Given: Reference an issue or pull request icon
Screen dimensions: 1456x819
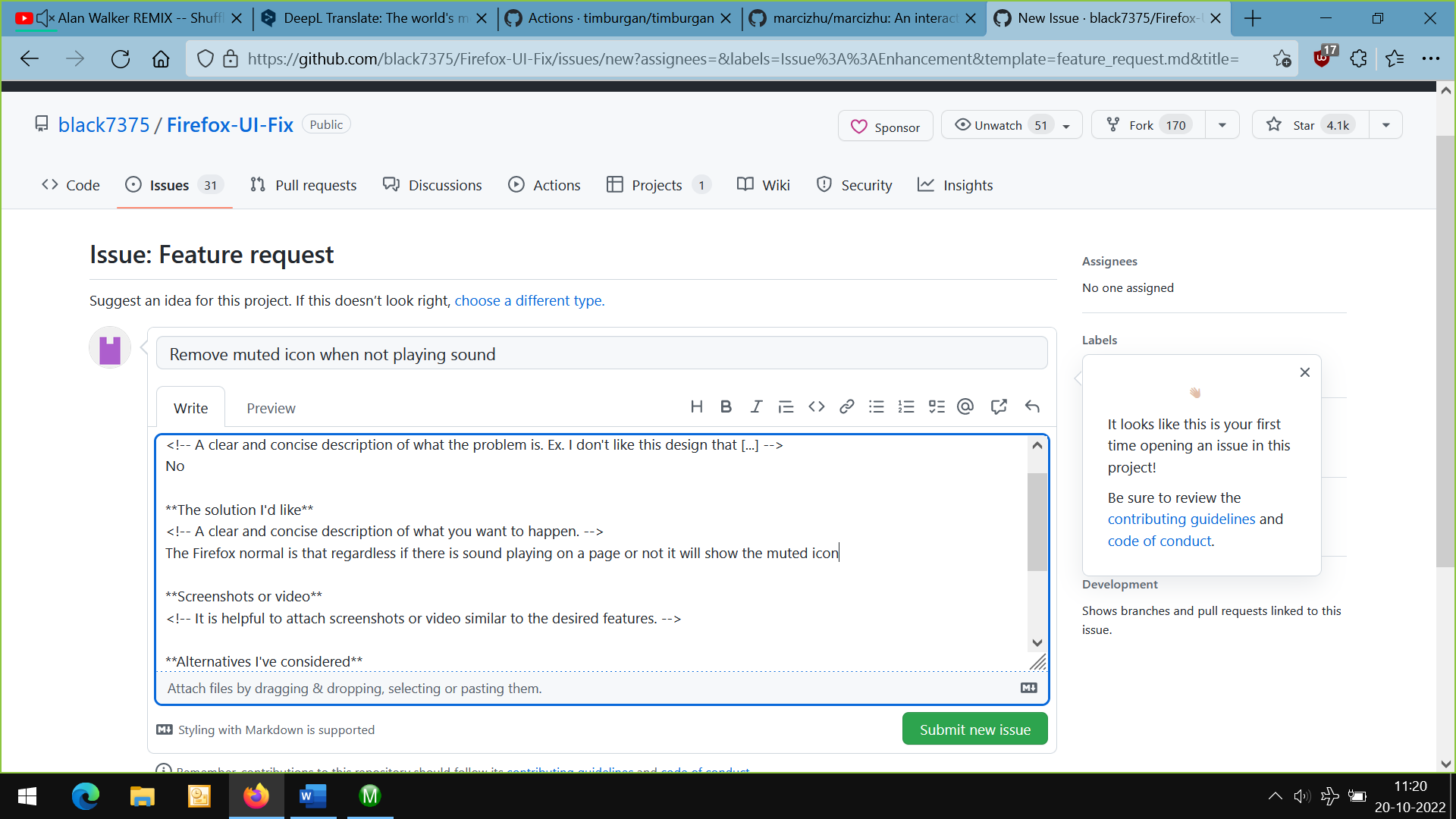Looking at the screenshot, I should click(x=999, y=407).
